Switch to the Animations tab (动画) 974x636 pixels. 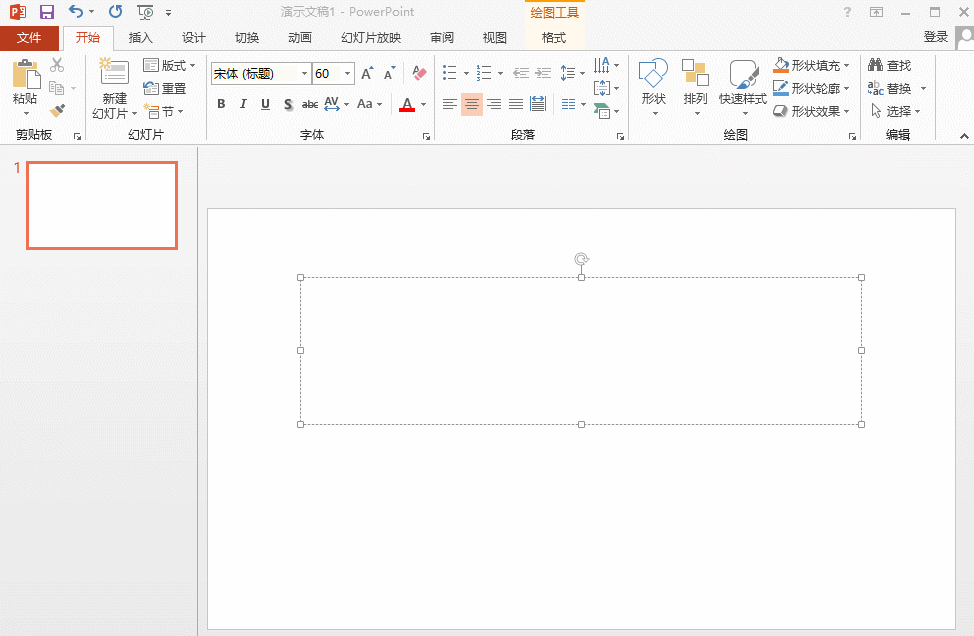[x=300, y=38]
